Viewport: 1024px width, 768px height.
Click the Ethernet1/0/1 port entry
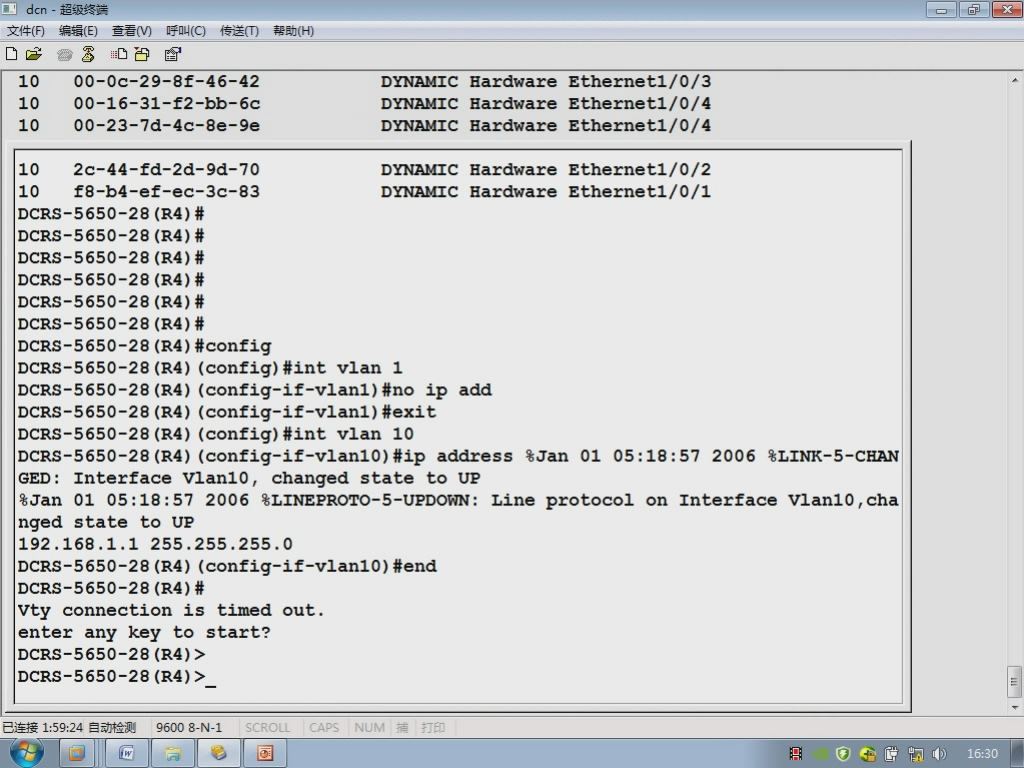pos(639,192)
